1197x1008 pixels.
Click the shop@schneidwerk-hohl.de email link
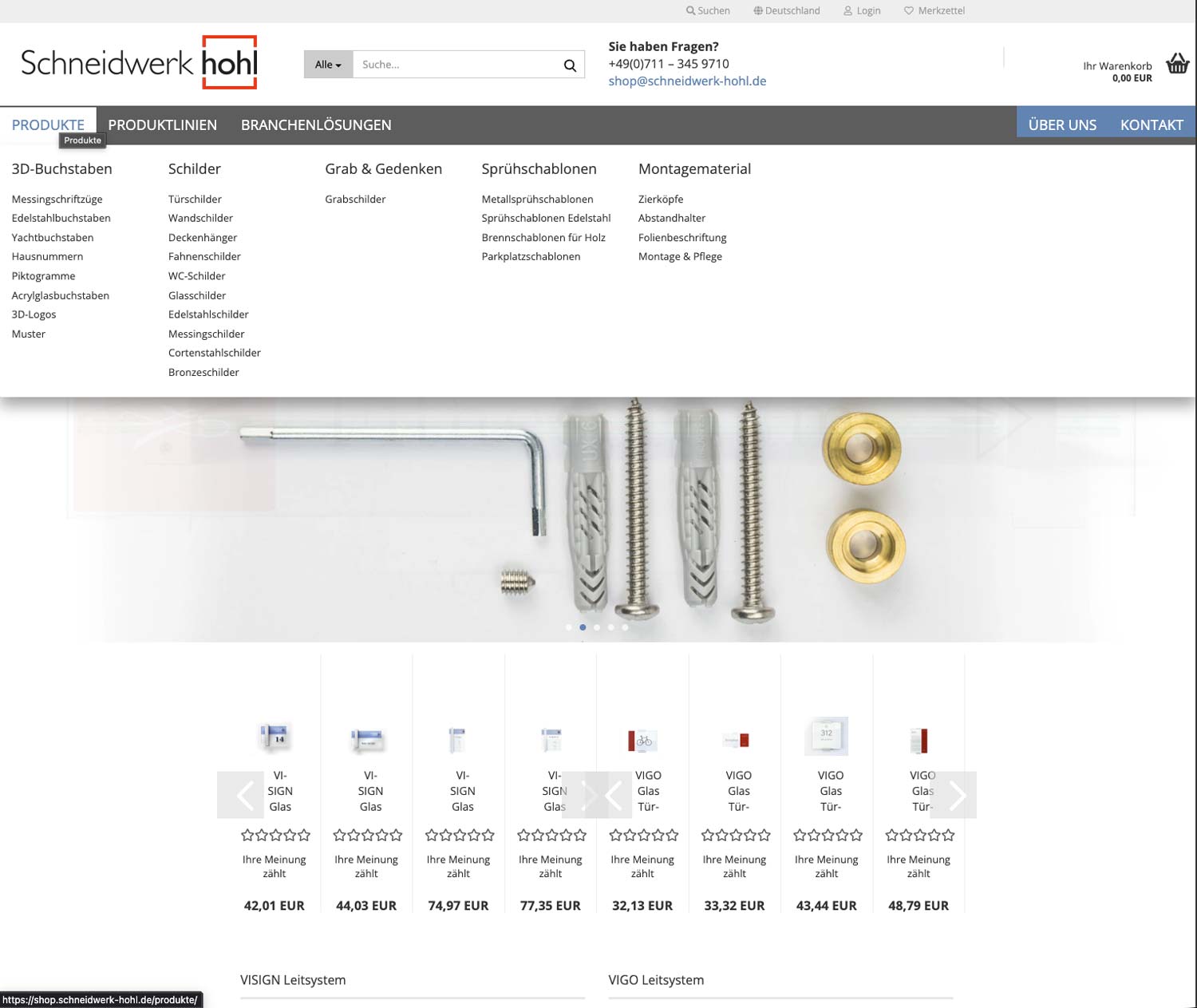687,81
